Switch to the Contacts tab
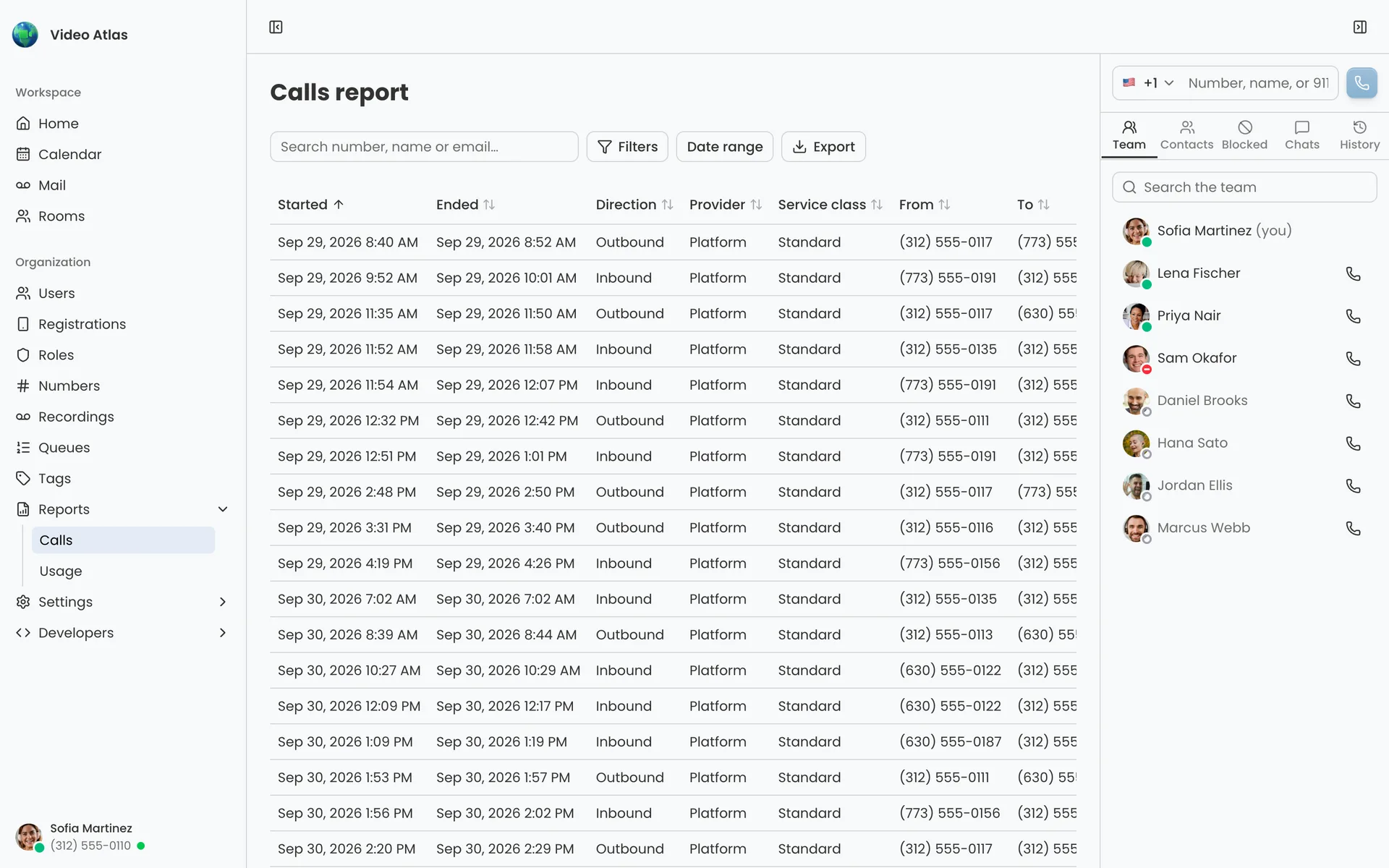Viewport: 1389px width, 868px height. (1186, 136)
